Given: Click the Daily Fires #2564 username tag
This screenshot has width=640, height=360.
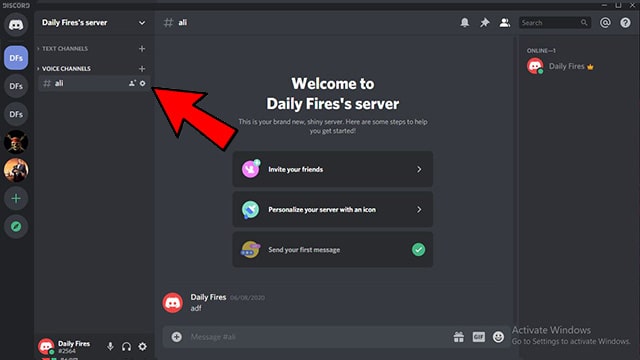Looking at the screenshot, I should [74, 347].
